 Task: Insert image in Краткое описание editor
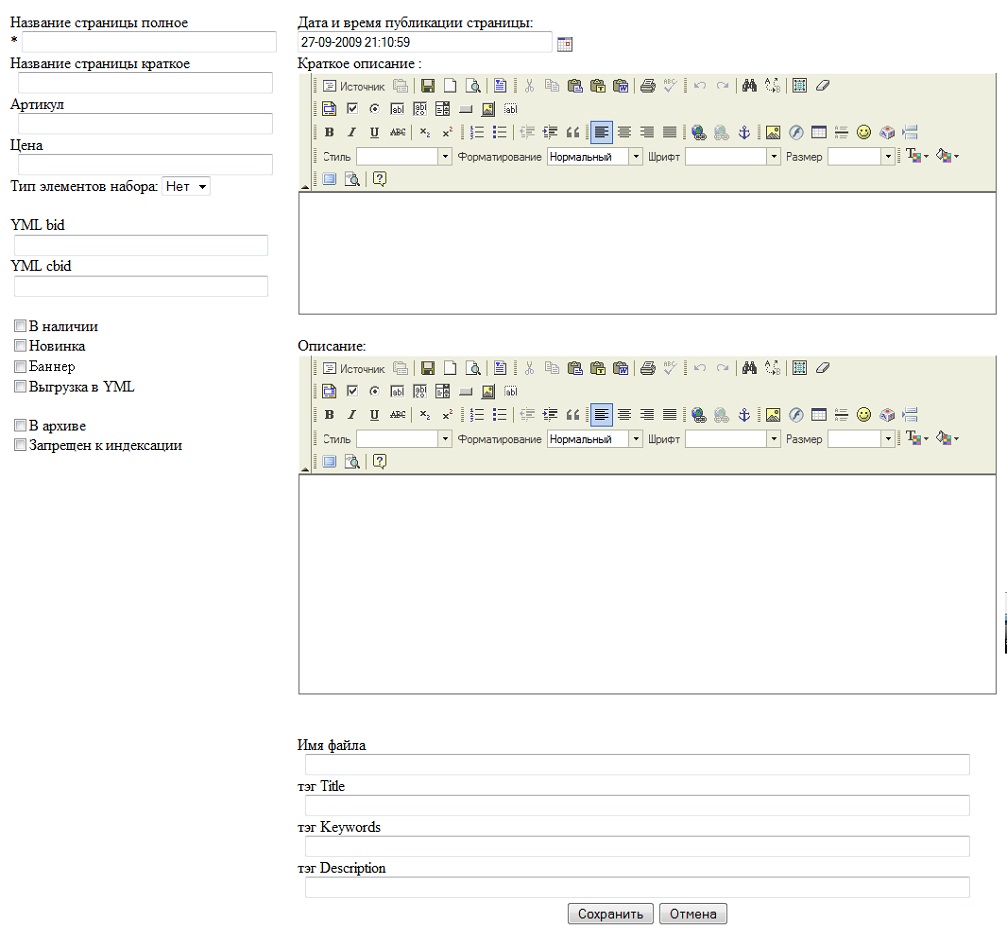pyautogui.click(x=773, y=132)
